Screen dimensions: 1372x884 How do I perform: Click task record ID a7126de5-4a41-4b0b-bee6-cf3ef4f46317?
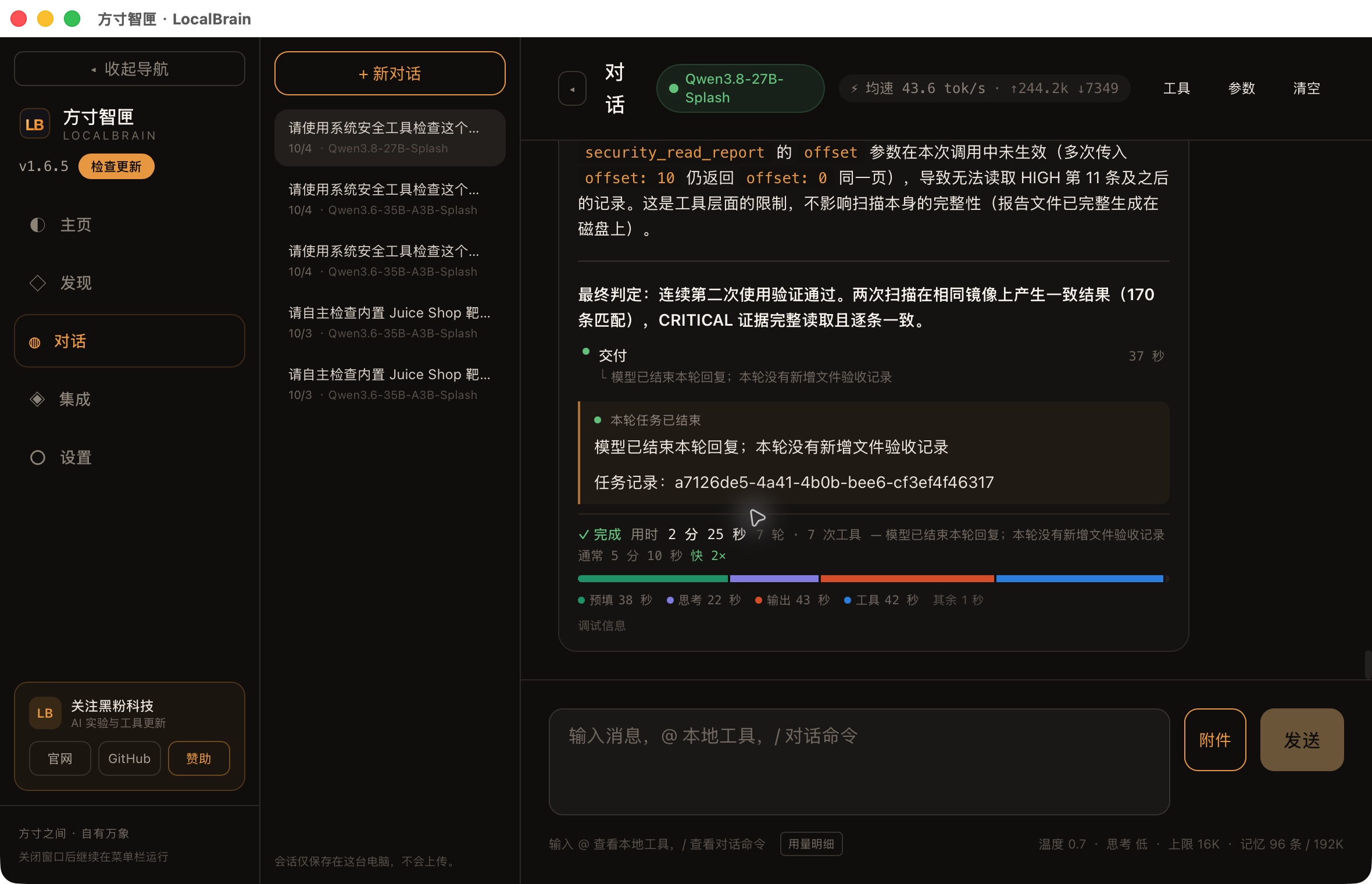click(834, 482)
